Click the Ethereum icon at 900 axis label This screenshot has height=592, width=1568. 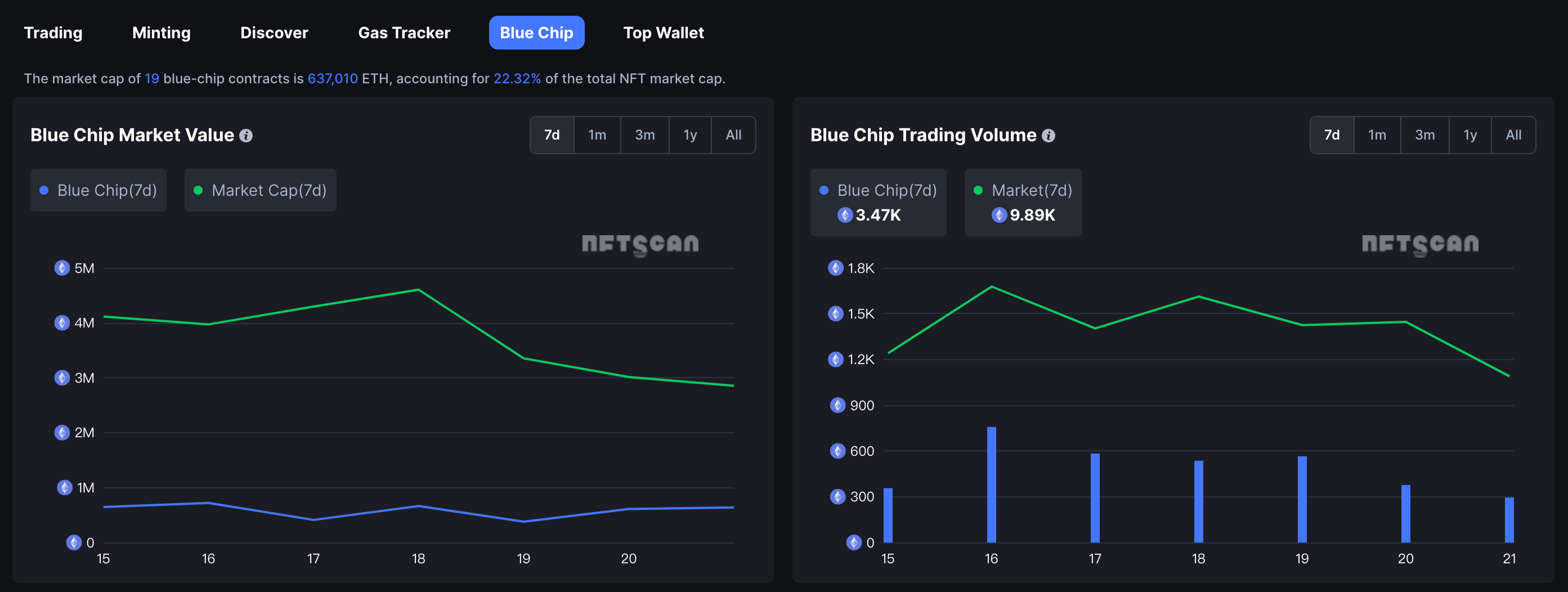coord(838,405)
